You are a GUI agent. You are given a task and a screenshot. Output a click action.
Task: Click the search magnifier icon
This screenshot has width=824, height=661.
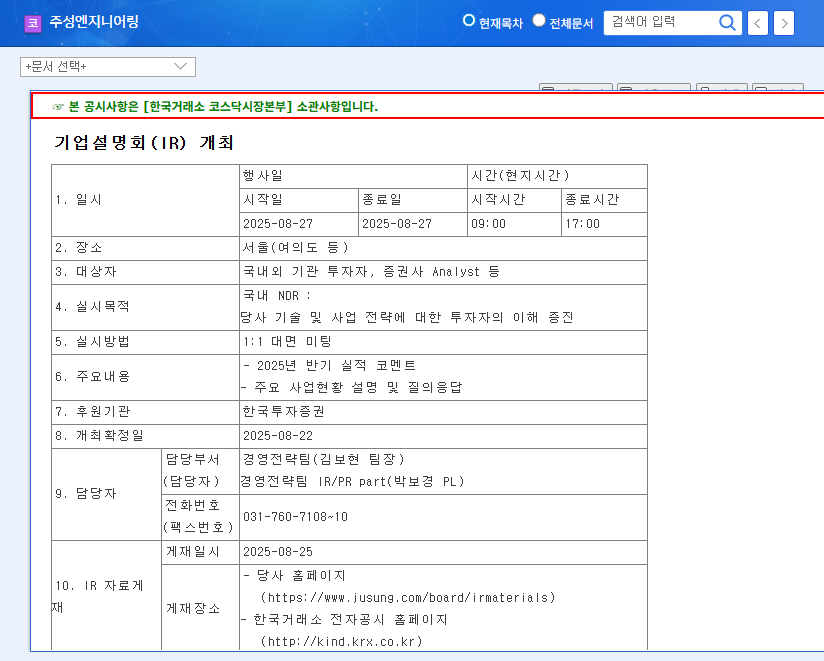click(727, 22)
